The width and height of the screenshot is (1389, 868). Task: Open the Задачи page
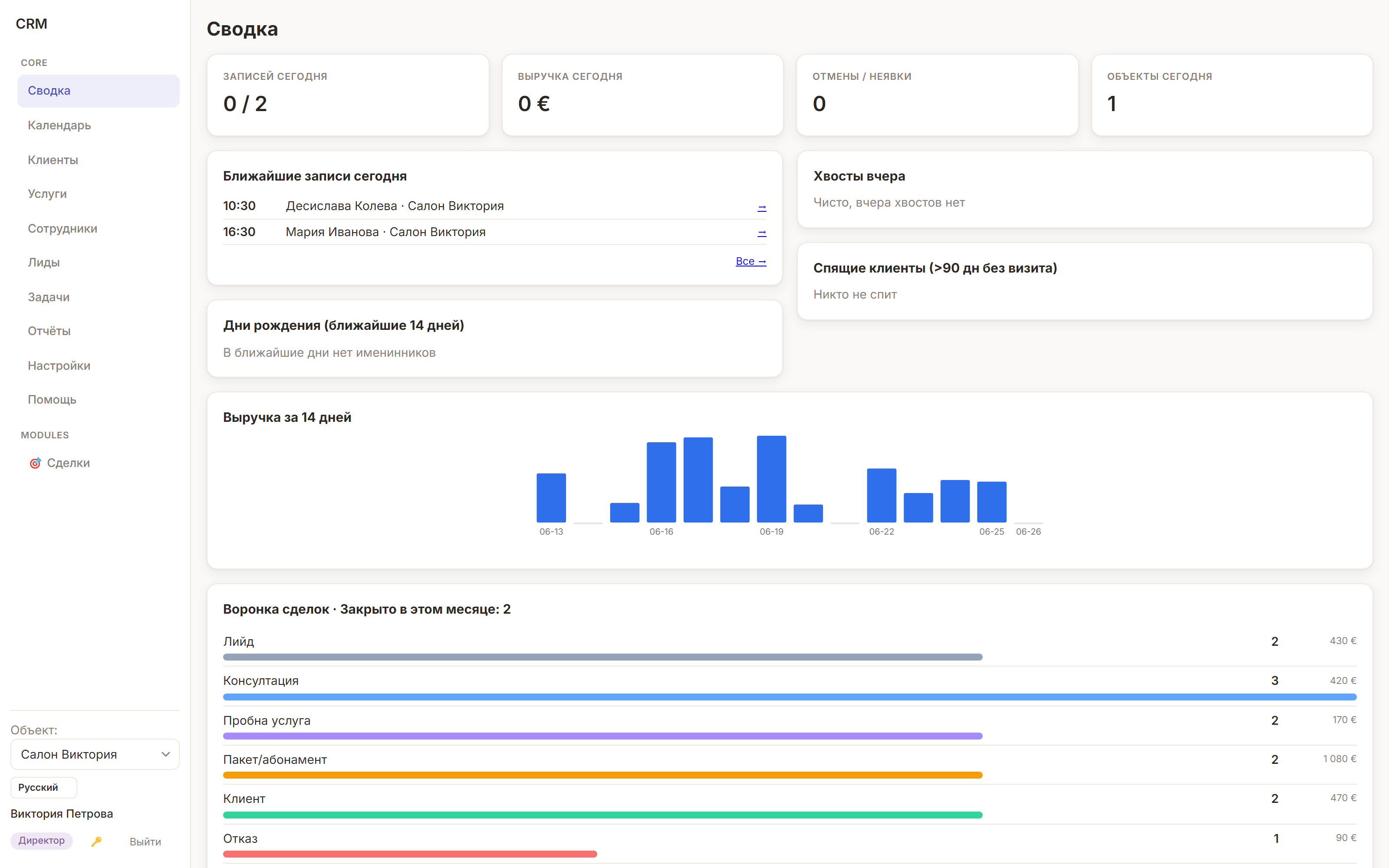pyautogui.click(x=98, y=297)
